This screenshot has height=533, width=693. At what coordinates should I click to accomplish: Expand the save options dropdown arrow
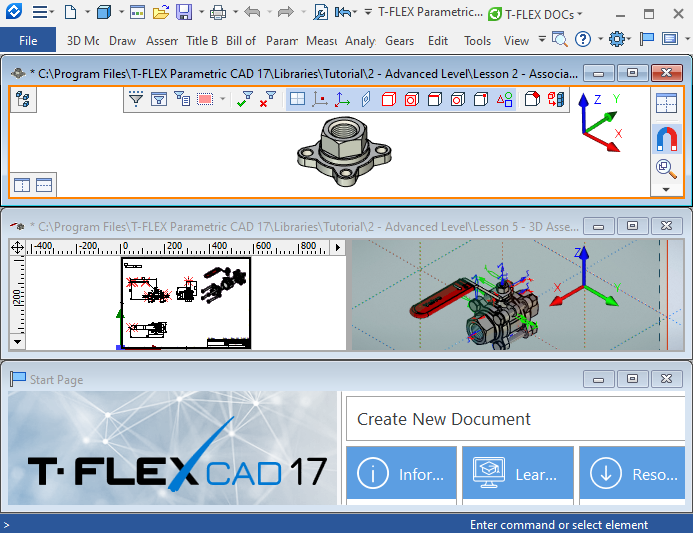[201, 12]
